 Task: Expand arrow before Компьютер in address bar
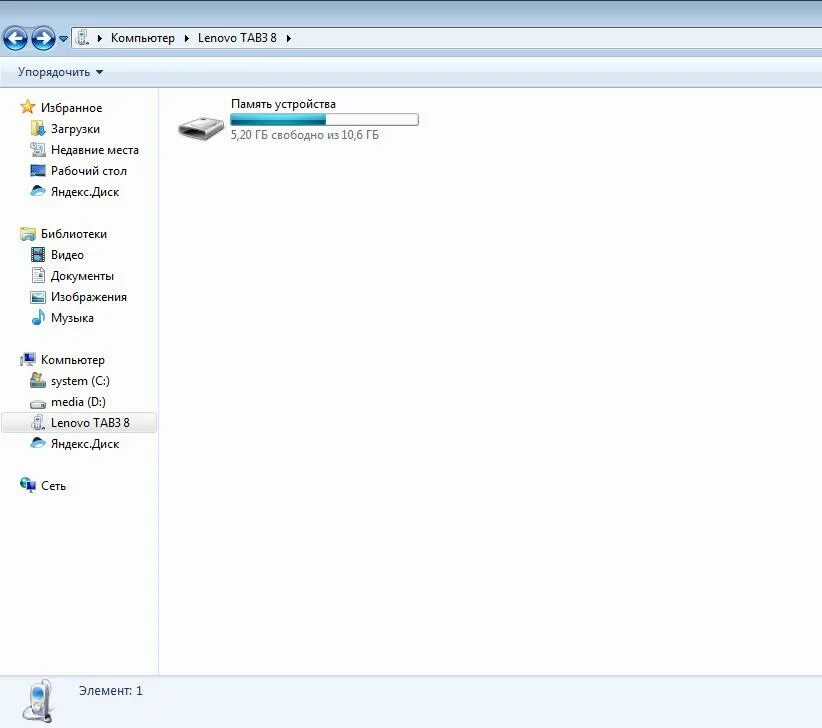(x=100, y=38)
